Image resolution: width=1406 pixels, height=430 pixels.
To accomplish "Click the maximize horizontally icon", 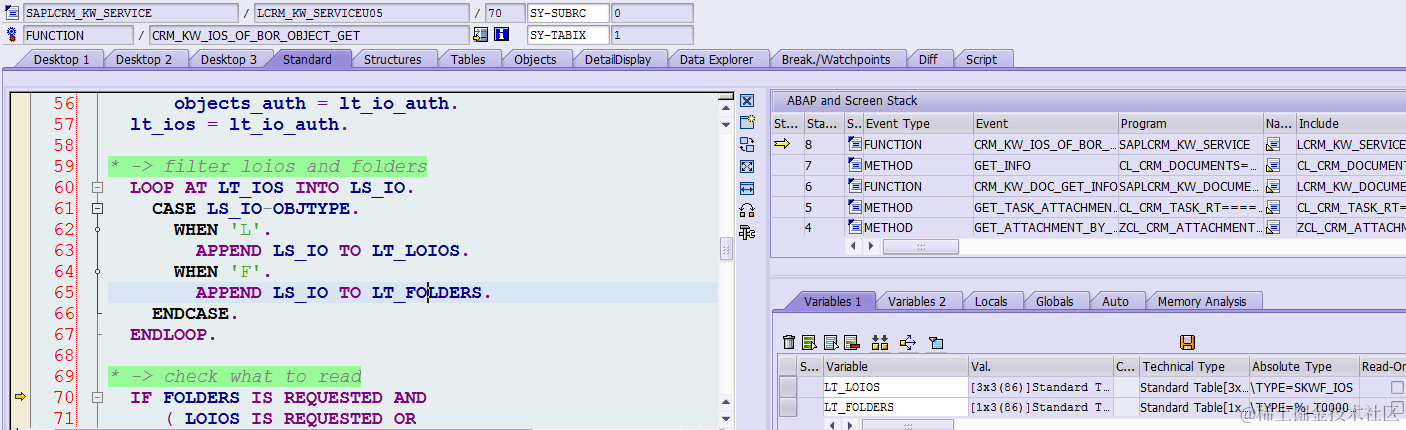I will tap(746, 188).
